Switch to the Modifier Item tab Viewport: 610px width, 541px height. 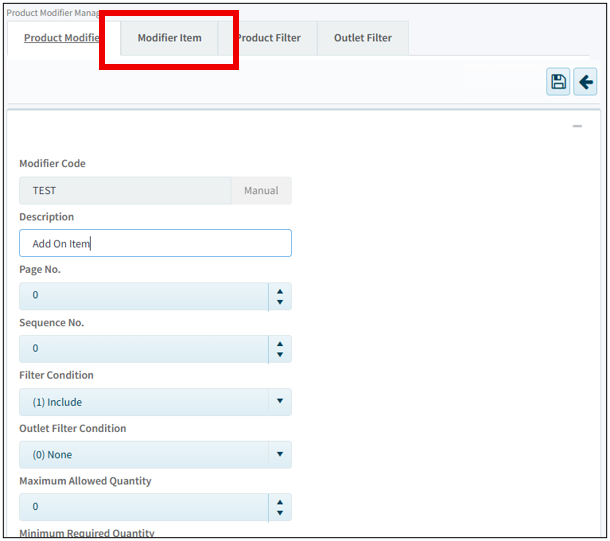(x=169, y=38)
